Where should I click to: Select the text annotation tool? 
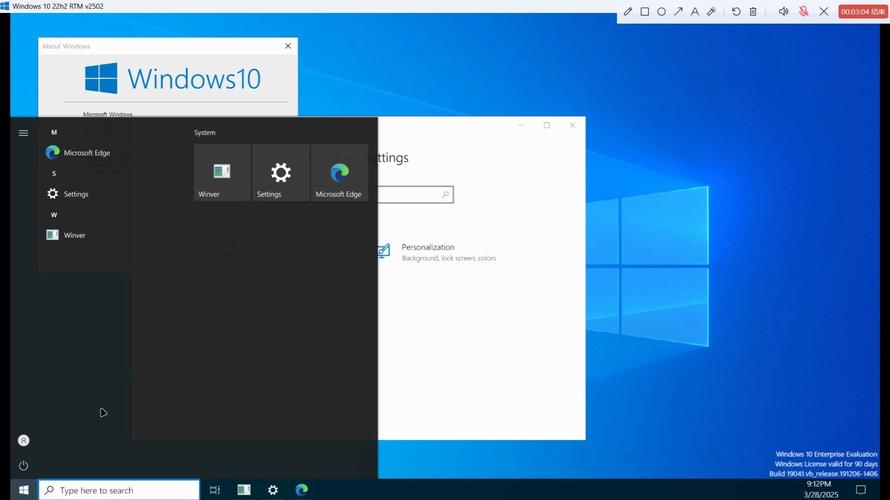tap(695, 12)
